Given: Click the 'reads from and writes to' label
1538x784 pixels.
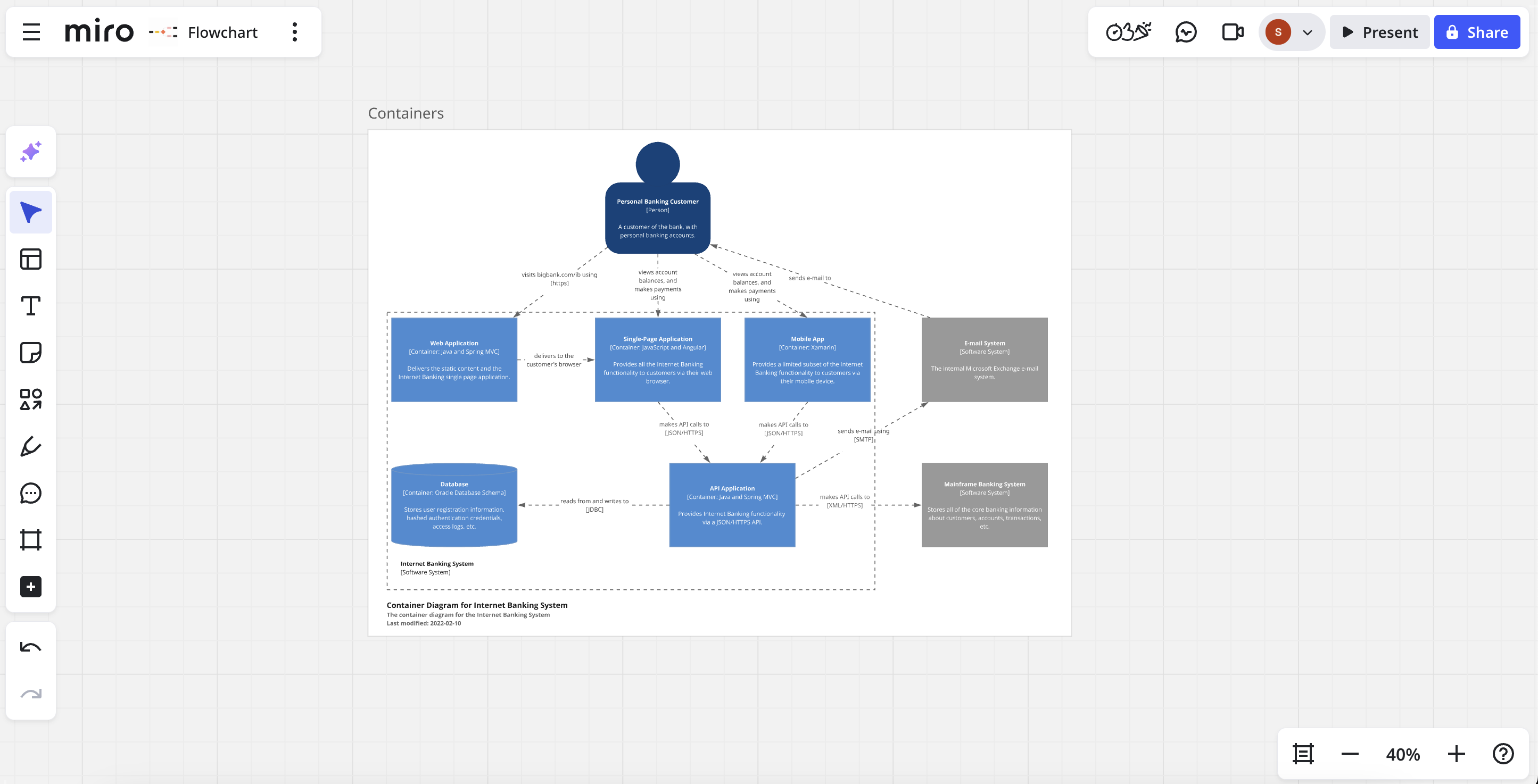Looking at the screenshot, I should tap(594, 501).
